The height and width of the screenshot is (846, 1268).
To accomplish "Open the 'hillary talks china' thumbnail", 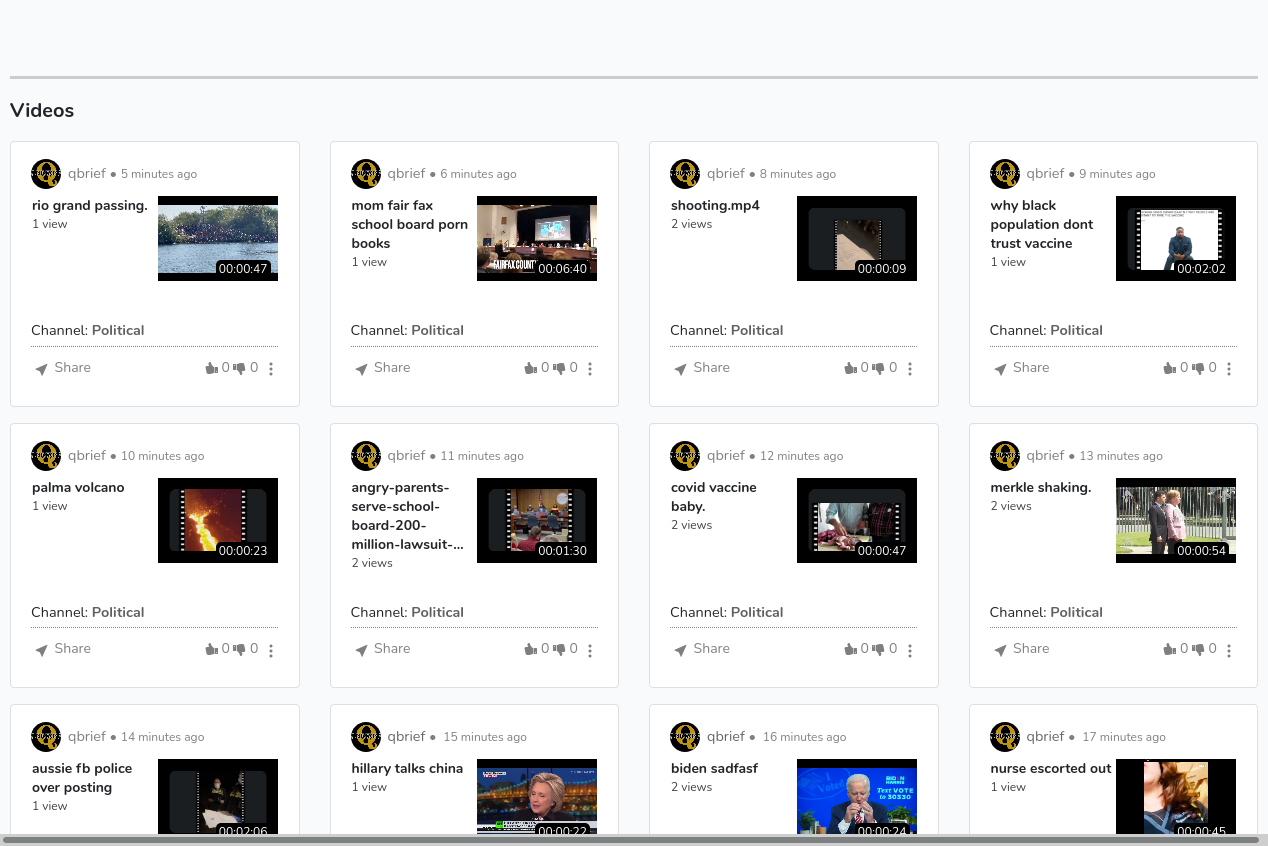I will pos(537,797).
